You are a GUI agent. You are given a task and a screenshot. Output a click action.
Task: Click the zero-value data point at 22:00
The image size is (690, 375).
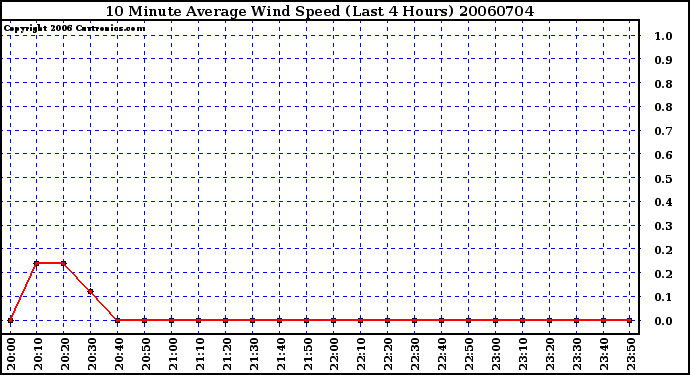334,320
